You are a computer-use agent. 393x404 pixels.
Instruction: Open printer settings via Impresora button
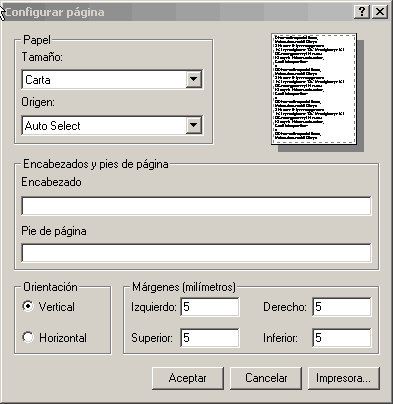[x=344, y=378]
